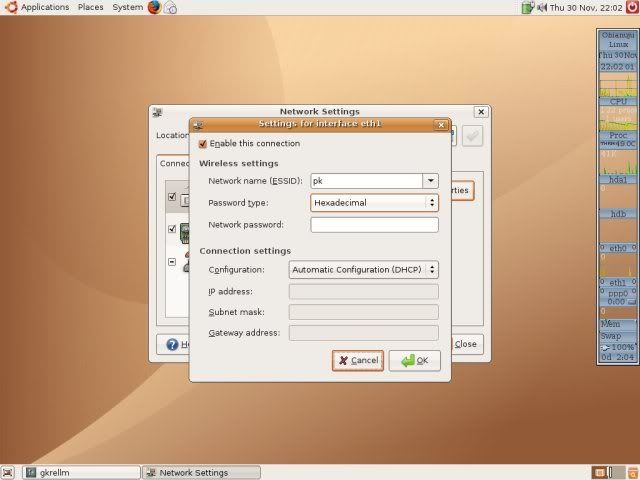The image size is (640, 480).
Task: Switch to the Connections tab in Network Settings
Action: [x=174, y=164]
